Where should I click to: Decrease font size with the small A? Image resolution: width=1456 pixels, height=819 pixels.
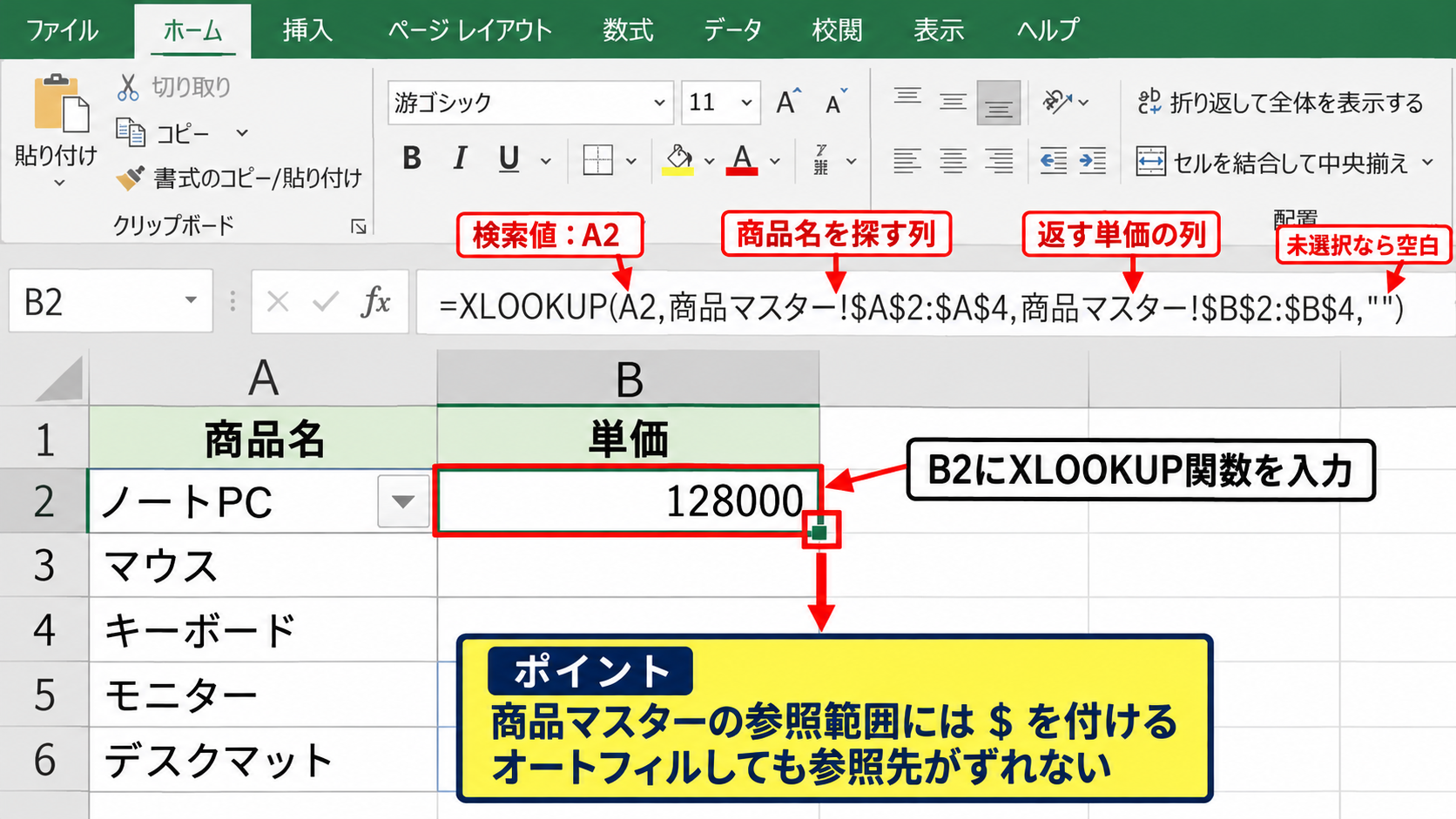click(x=836, y=102)
